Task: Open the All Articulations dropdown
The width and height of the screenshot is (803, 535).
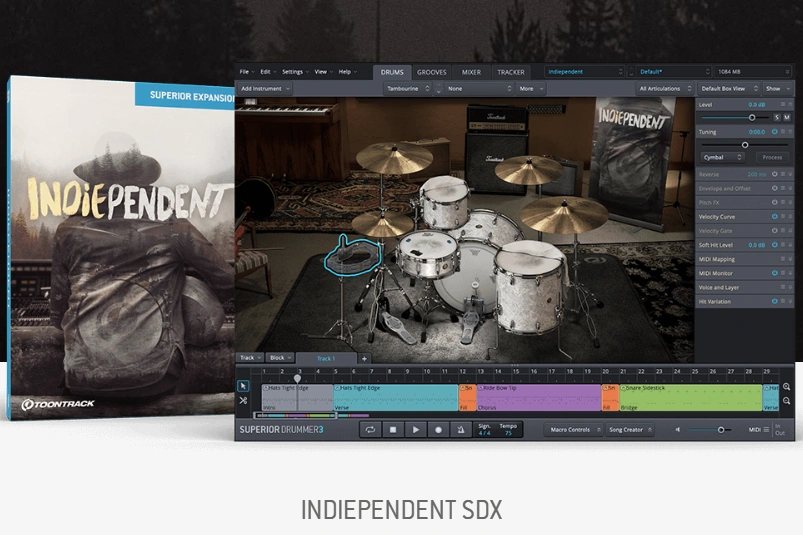Action: click(x=665, y=89)
